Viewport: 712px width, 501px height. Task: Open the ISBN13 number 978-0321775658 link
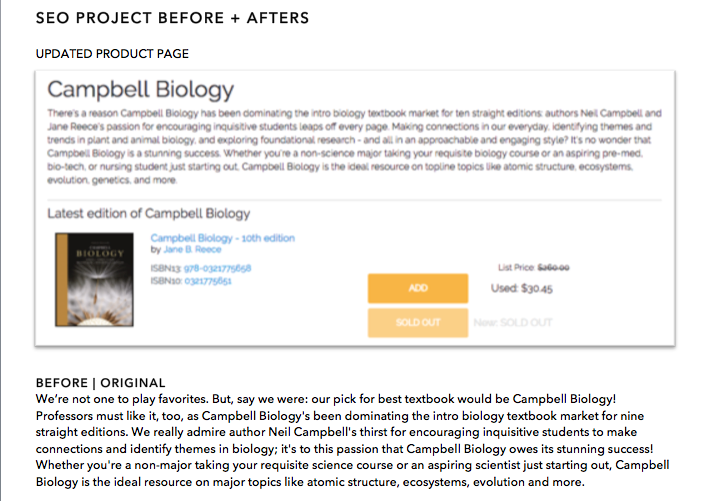click(x=217, y=268)
